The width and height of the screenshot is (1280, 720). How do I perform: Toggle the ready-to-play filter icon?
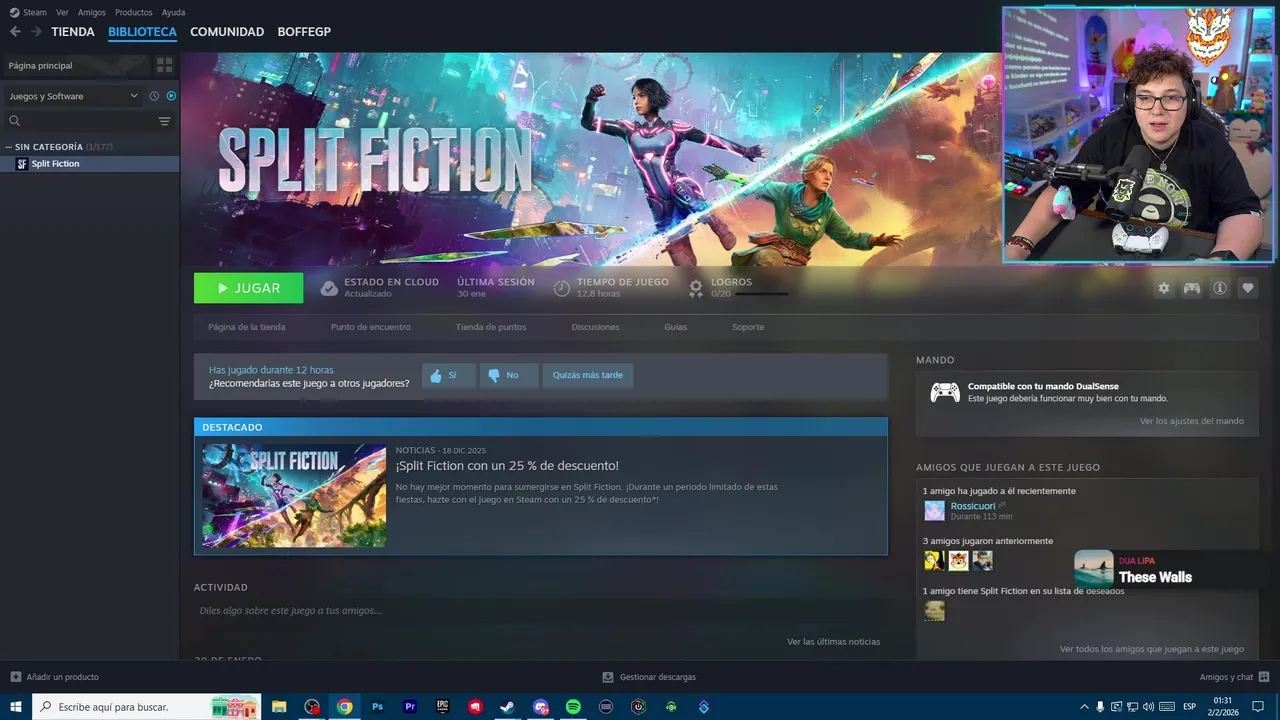pyautogui.click(x=171, y=96)
